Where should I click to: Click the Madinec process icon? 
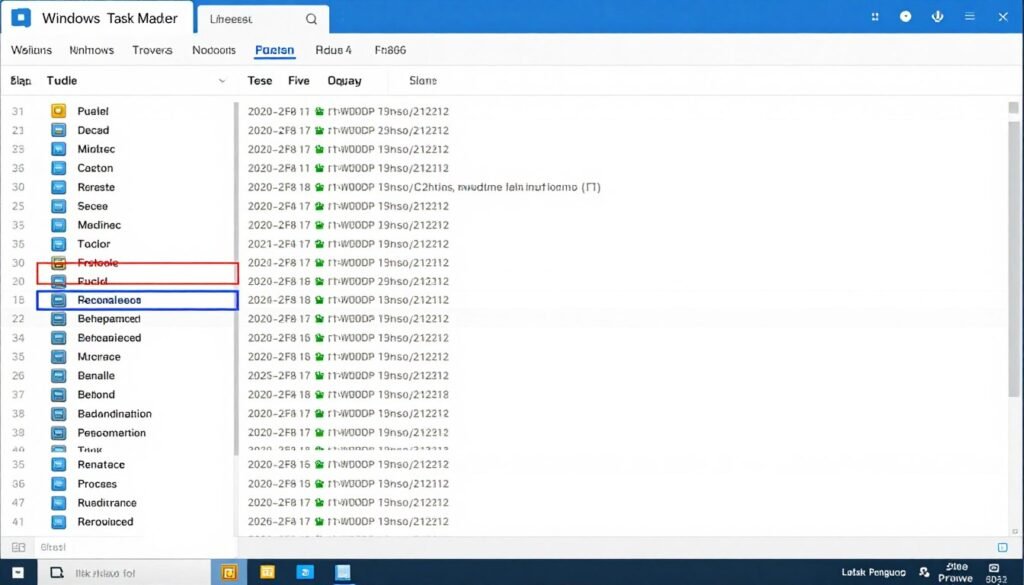[x=58, y=224]
